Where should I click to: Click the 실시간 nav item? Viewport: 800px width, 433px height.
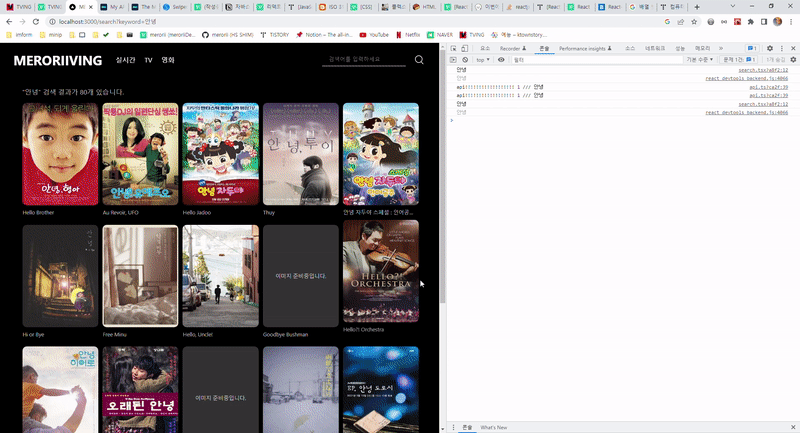coord(126,60)
